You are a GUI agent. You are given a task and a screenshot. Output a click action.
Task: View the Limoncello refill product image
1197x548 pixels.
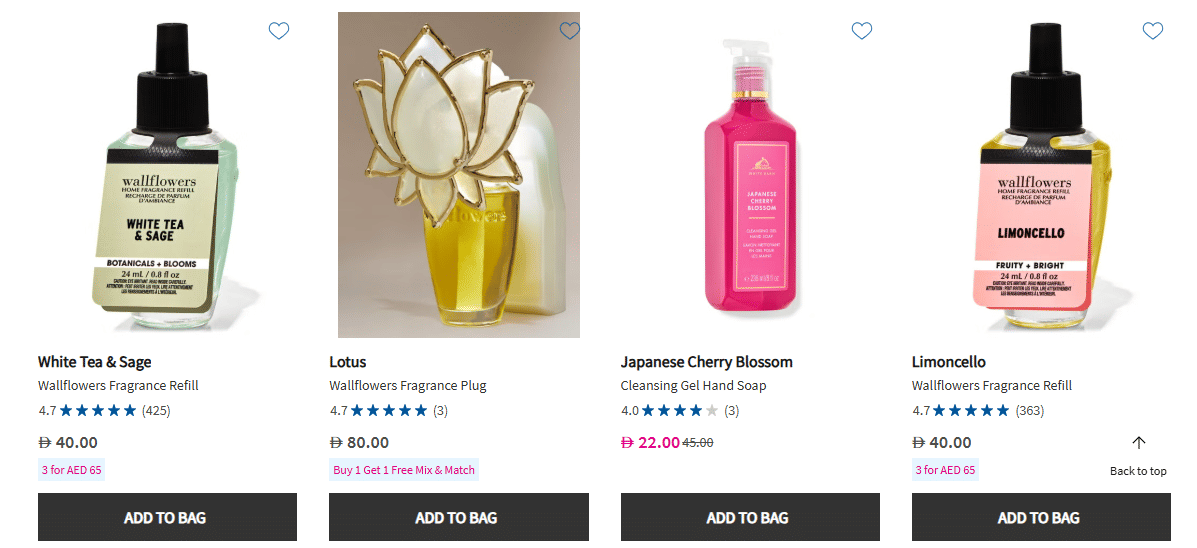point(1040,180)
